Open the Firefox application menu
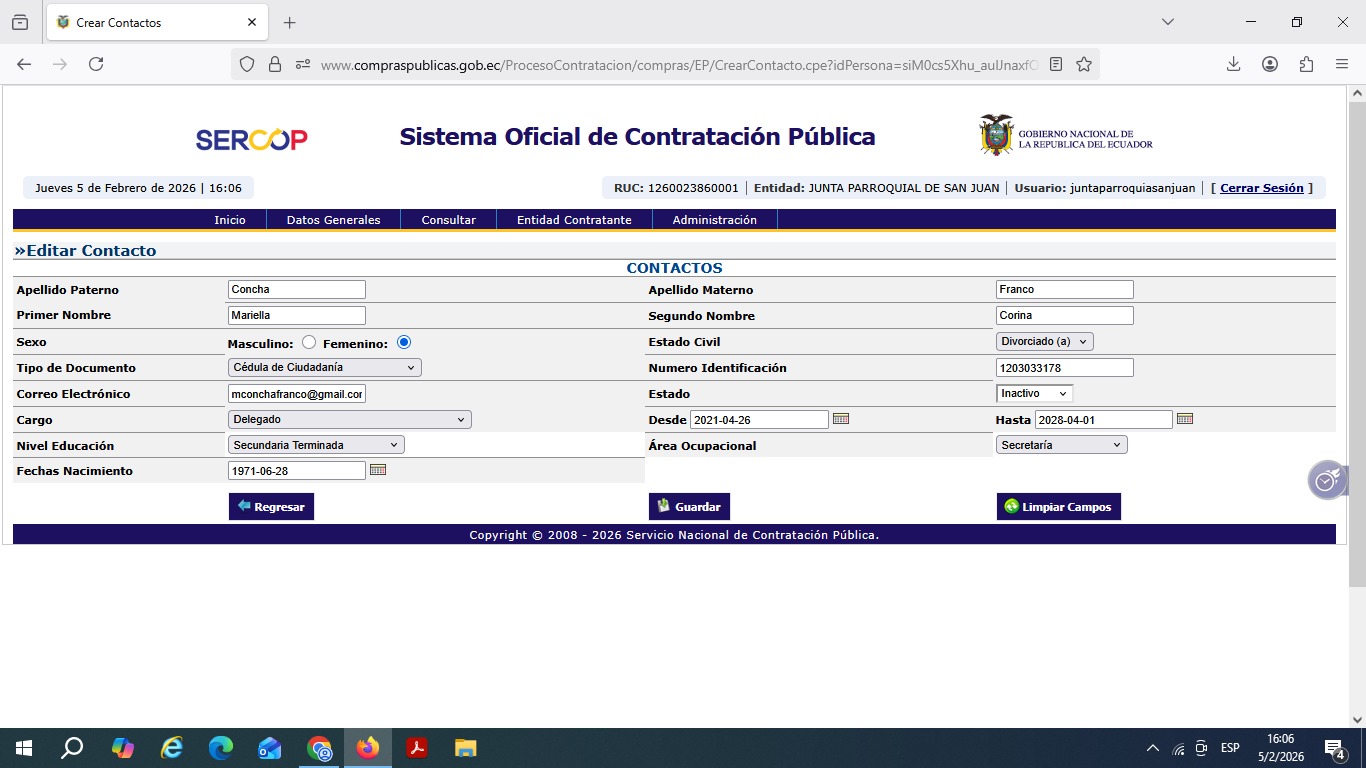 click(1342, 64)
